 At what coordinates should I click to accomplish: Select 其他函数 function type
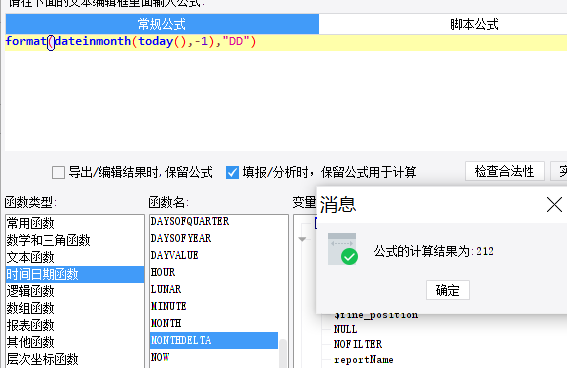click(75, 342)
